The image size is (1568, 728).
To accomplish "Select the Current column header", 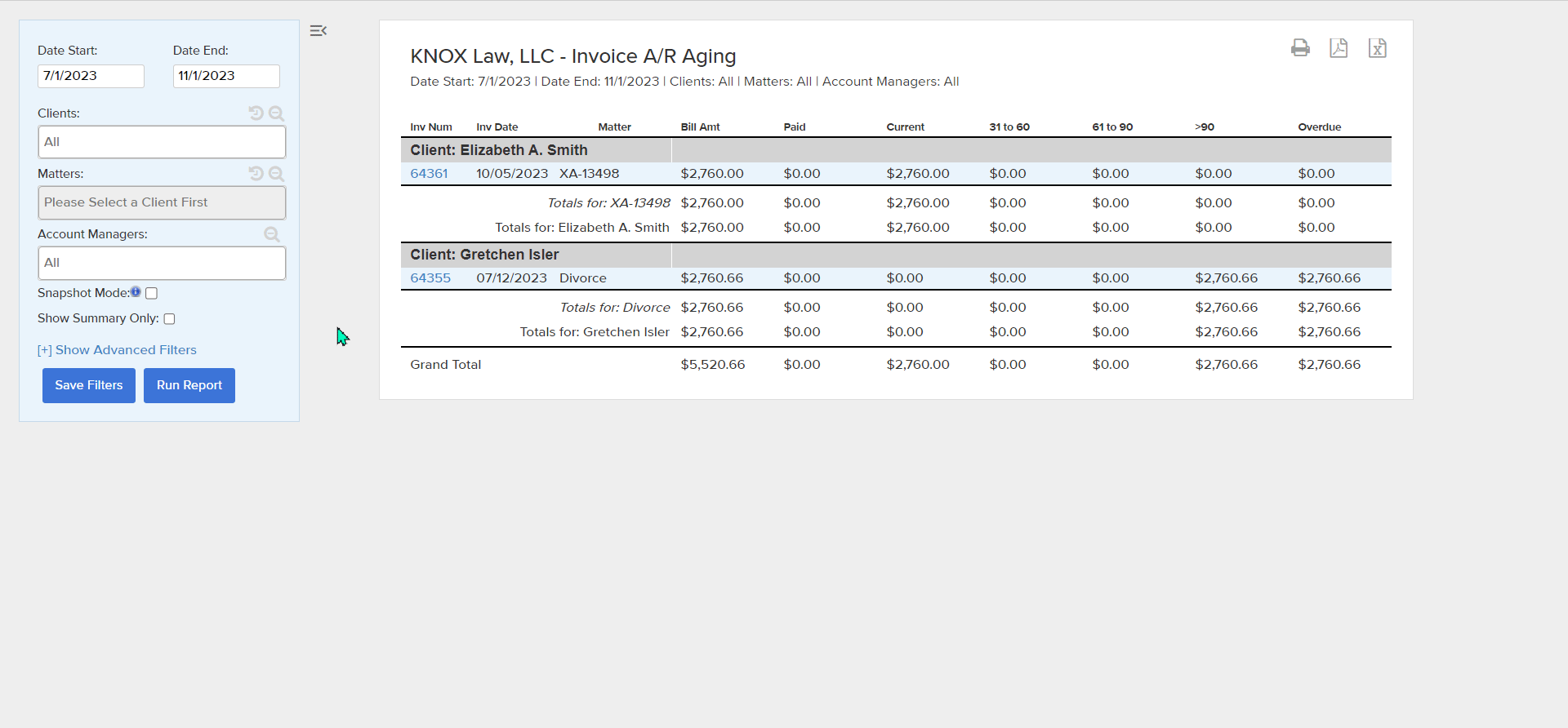I will click(906, 127).
